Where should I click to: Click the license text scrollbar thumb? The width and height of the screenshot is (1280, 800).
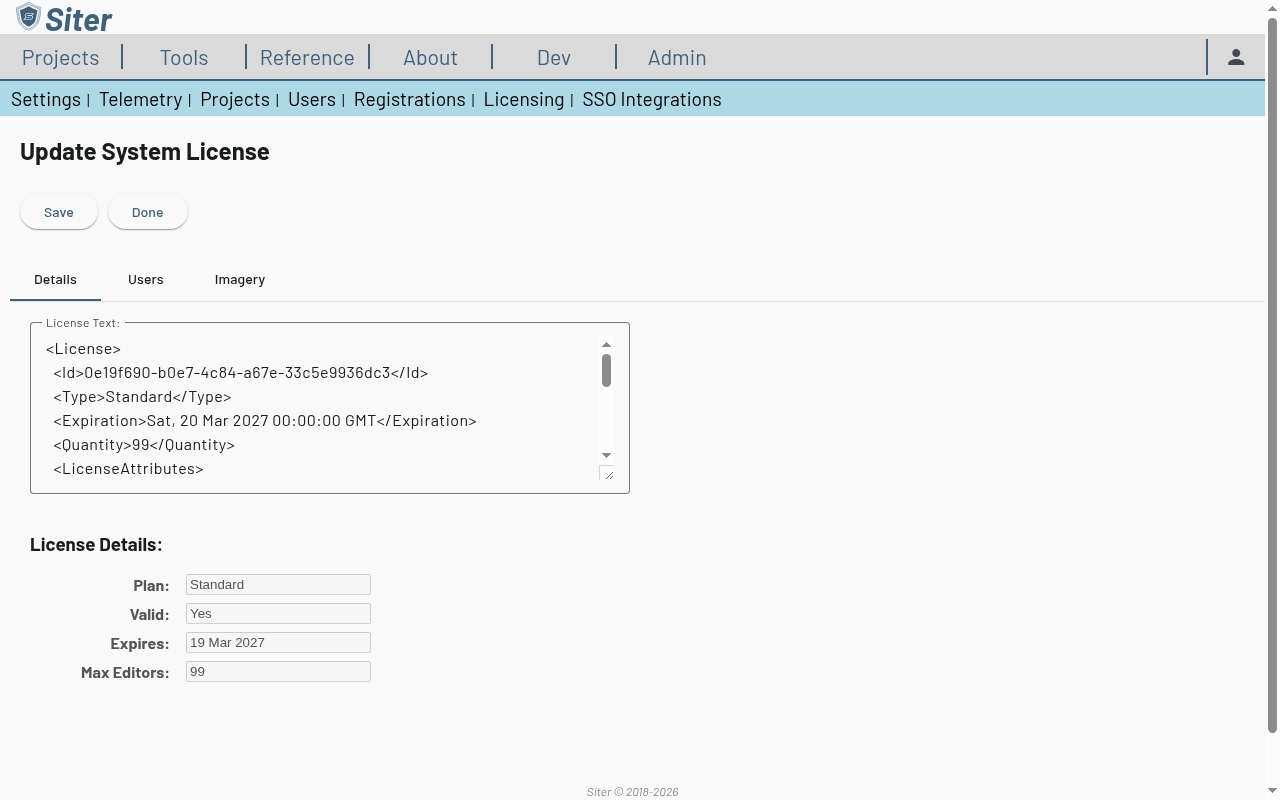coord(606,370)
